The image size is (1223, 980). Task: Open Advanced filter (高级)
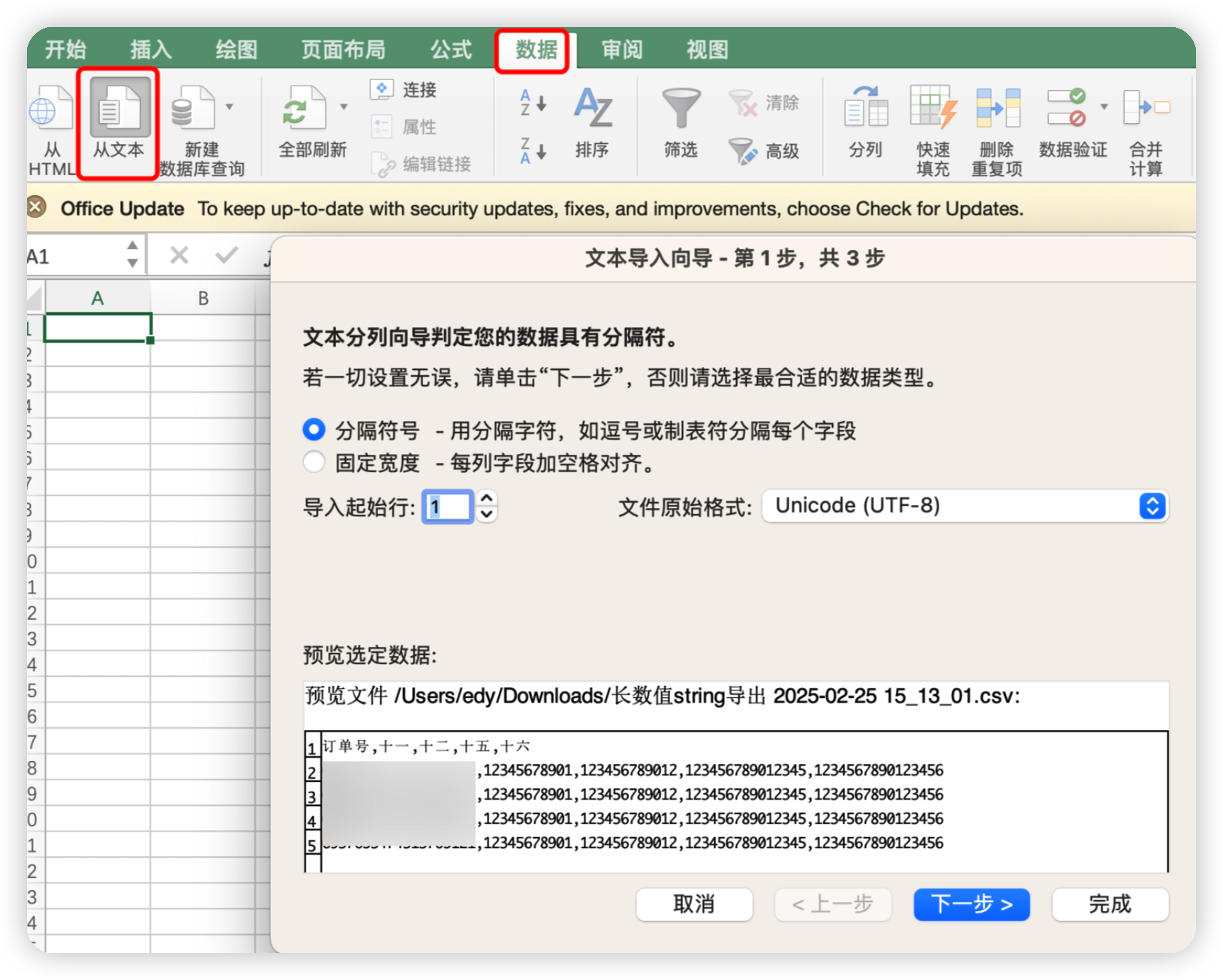(764, 151)
